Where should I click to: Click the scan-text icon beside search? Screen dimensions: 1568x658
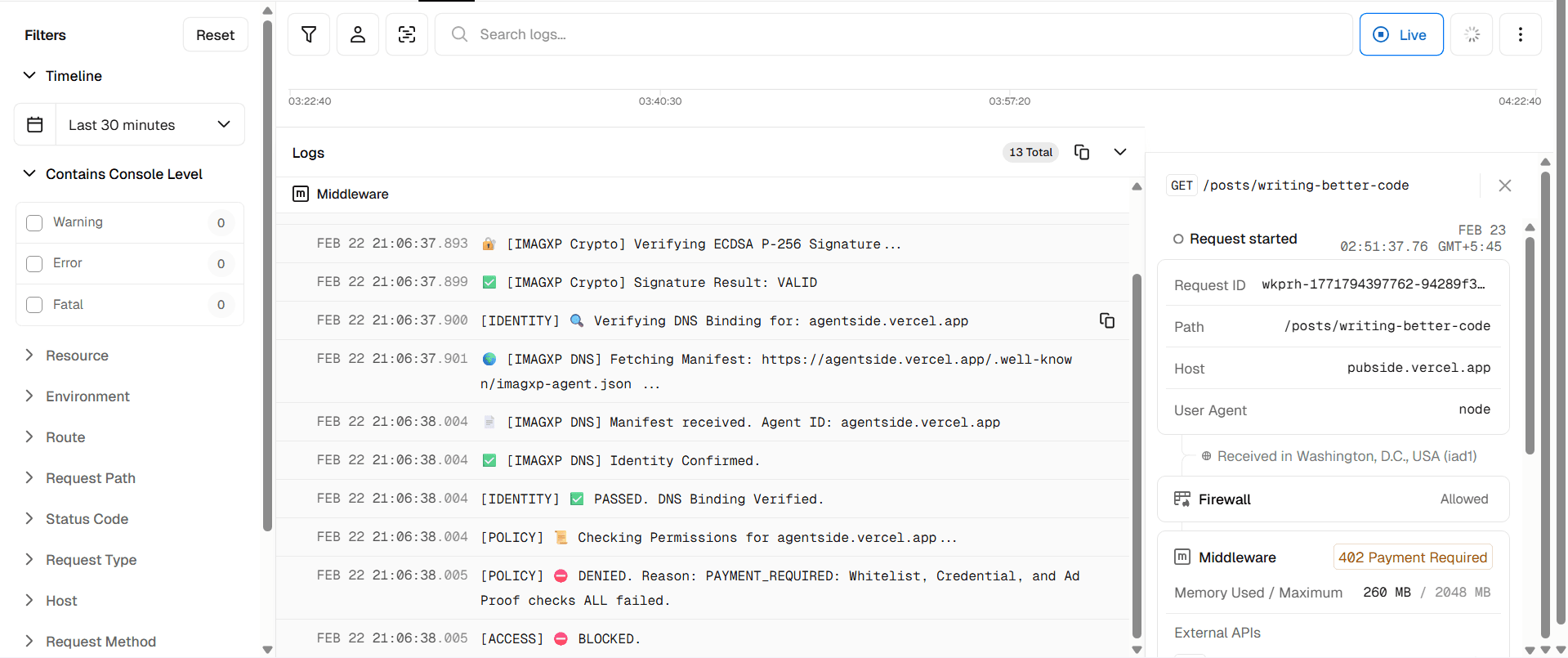coord(407,34)
